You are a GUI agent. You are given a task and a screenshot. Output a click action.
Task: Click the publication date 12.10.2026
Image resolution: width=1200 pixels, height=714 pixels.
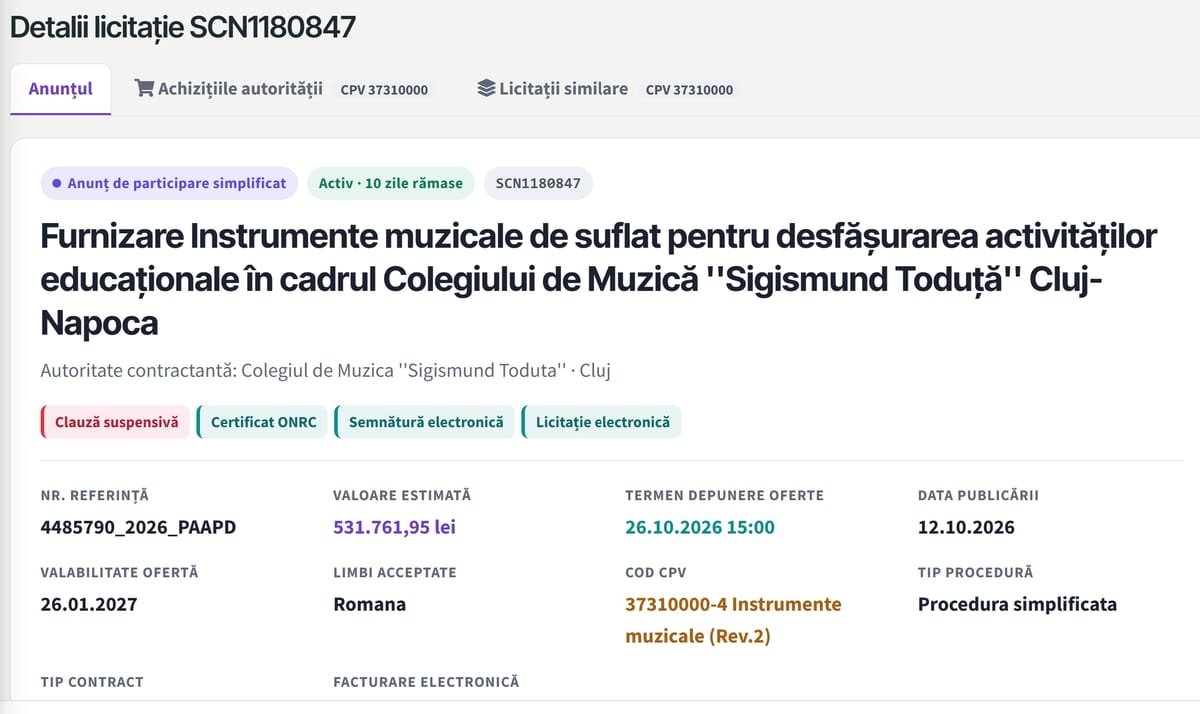966,527
